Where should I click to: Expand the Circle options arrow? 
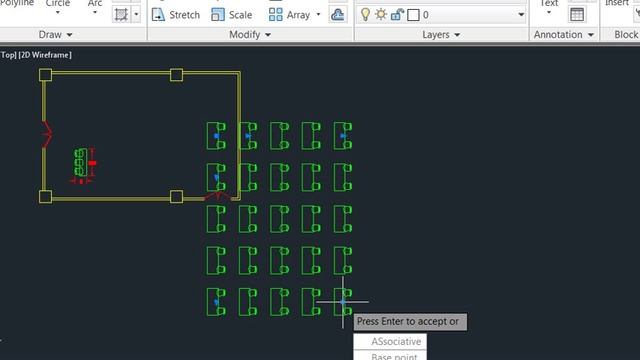[58, 13]
